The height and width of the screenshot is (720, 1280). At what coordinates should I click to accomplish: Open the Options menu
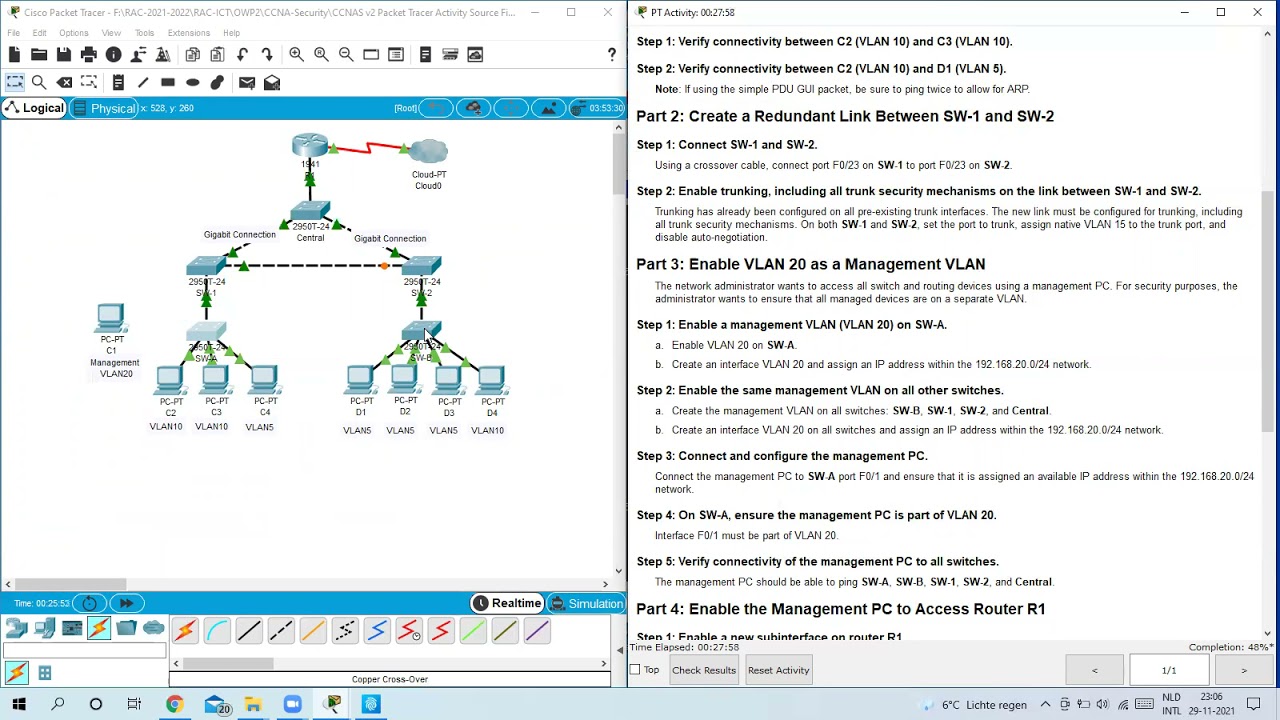[x=73, y=33]
